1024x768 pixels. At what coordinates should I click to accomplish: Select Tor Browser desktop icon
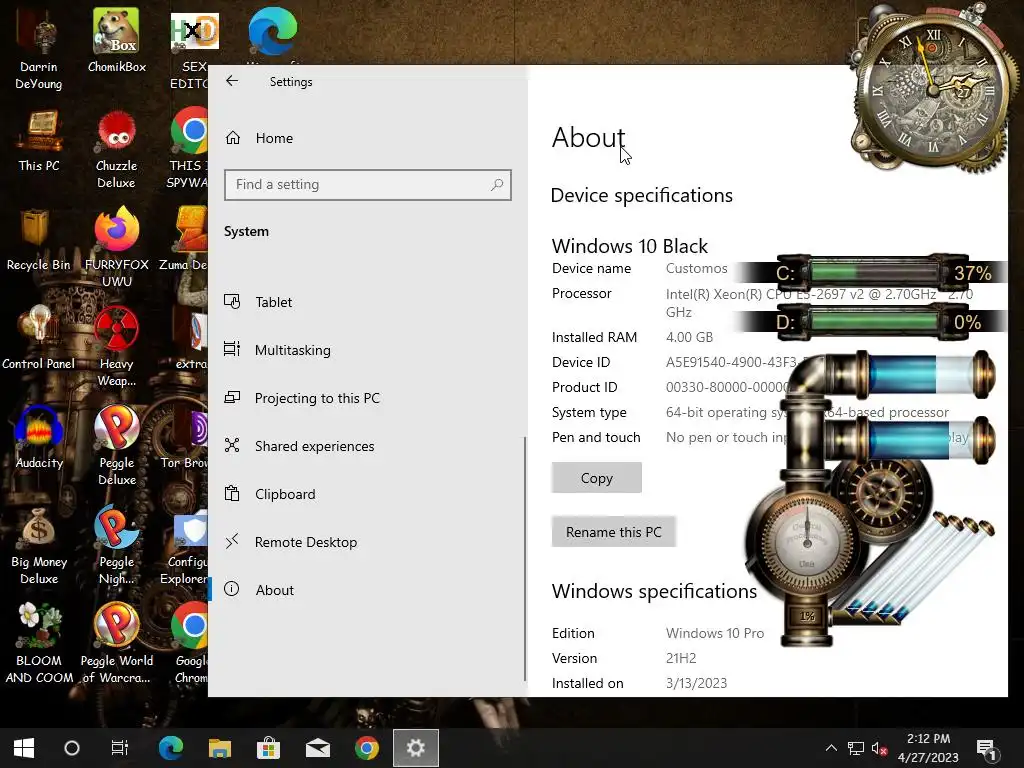point(185,439)
